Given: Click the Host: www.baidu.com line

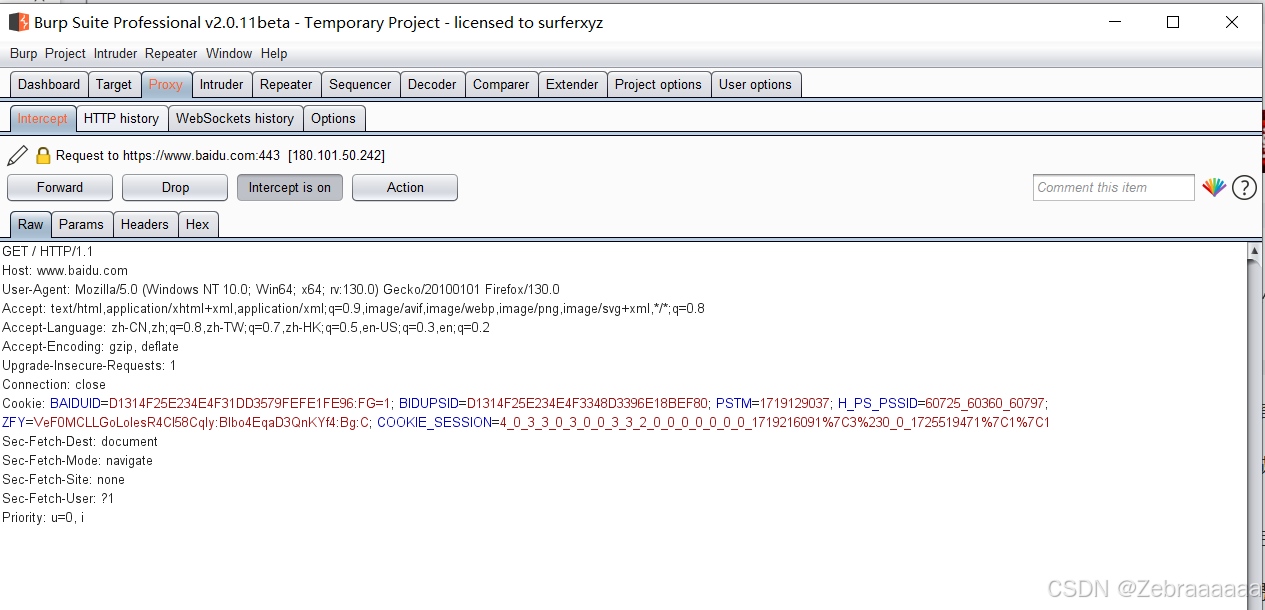Looking at the screenshot, I should tap(65, 270).
